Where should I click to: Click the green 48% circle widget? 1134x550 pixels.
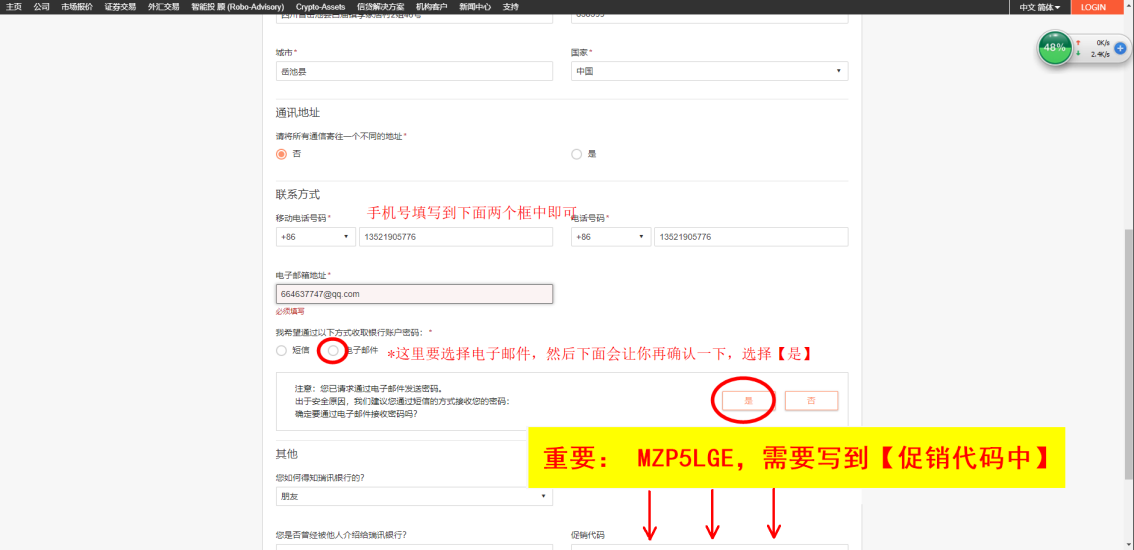point(1054,48)
